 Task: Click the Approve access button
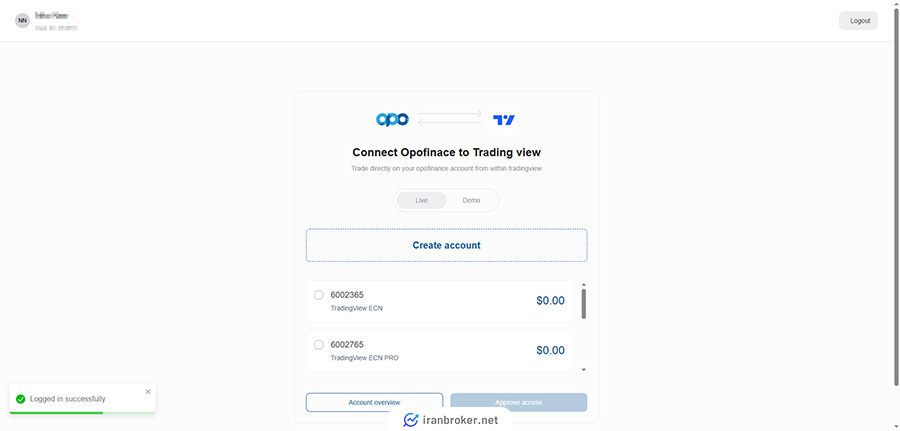[518, 402]
